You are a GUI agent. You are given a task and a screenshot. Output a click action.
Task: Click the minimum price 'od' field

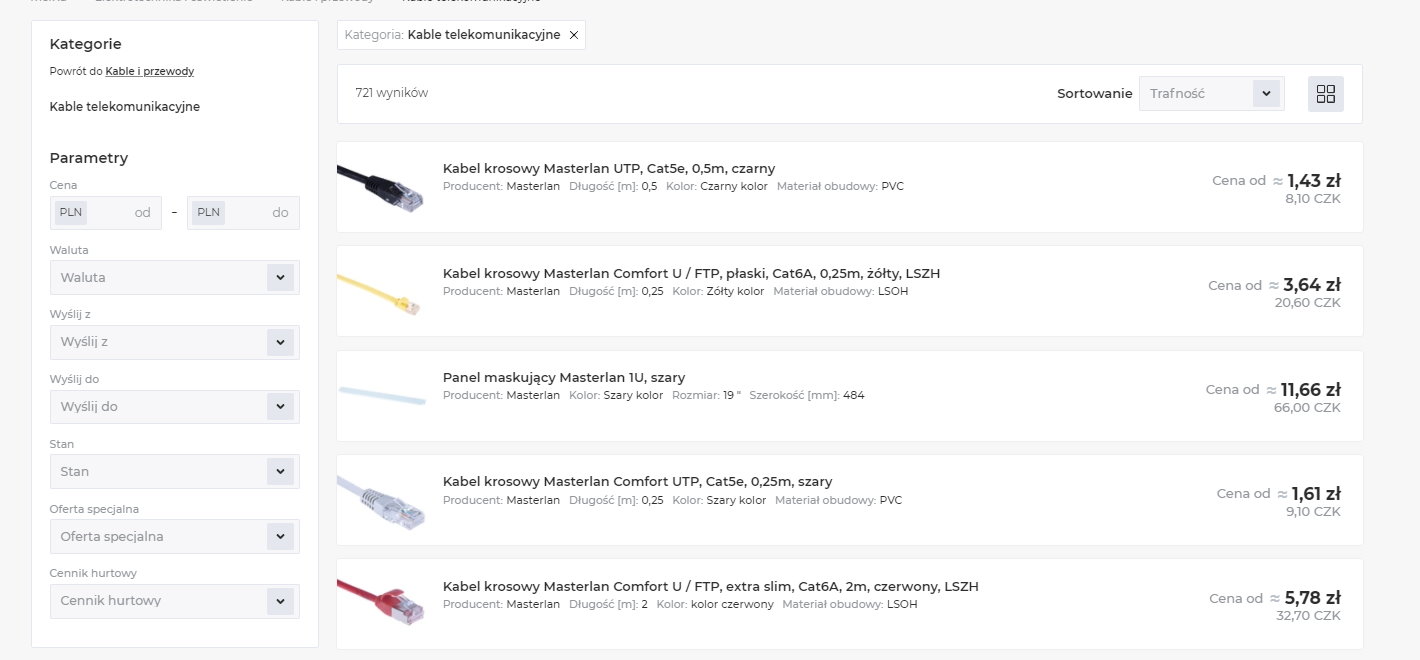tap(105, 213)
